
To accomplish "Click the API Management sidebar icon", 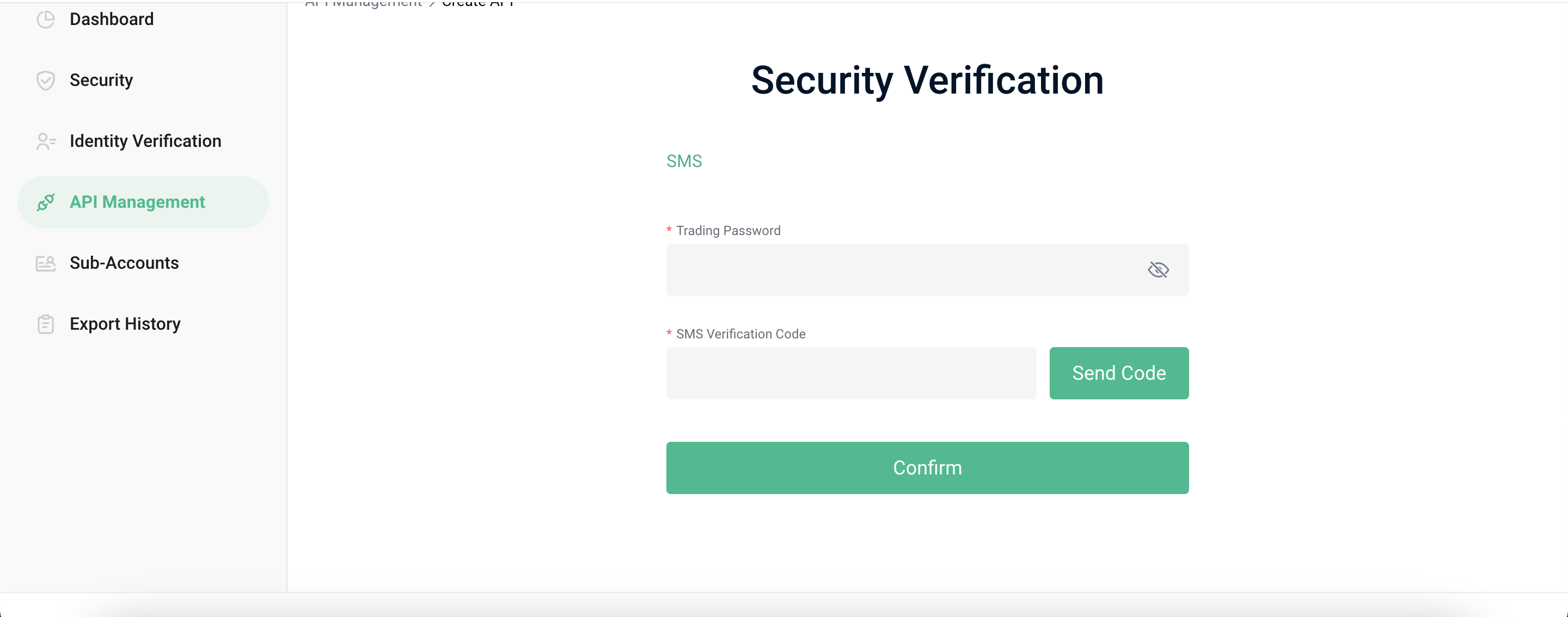I will [46, 201].
